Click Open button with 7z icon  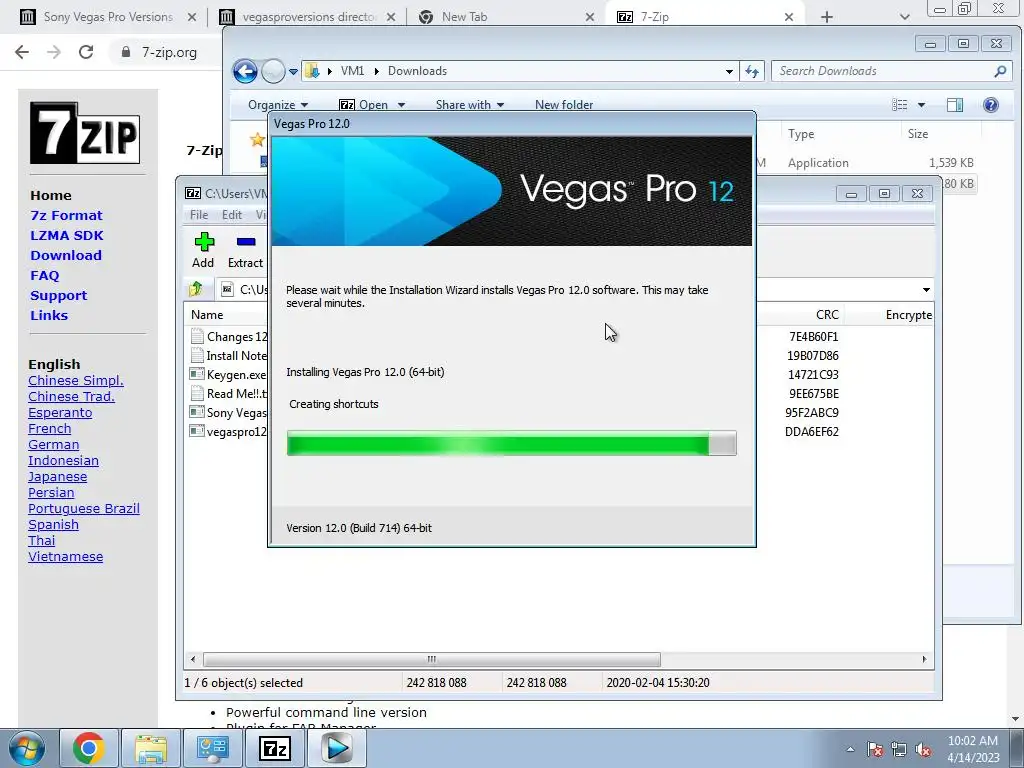[x=364, y=104]
